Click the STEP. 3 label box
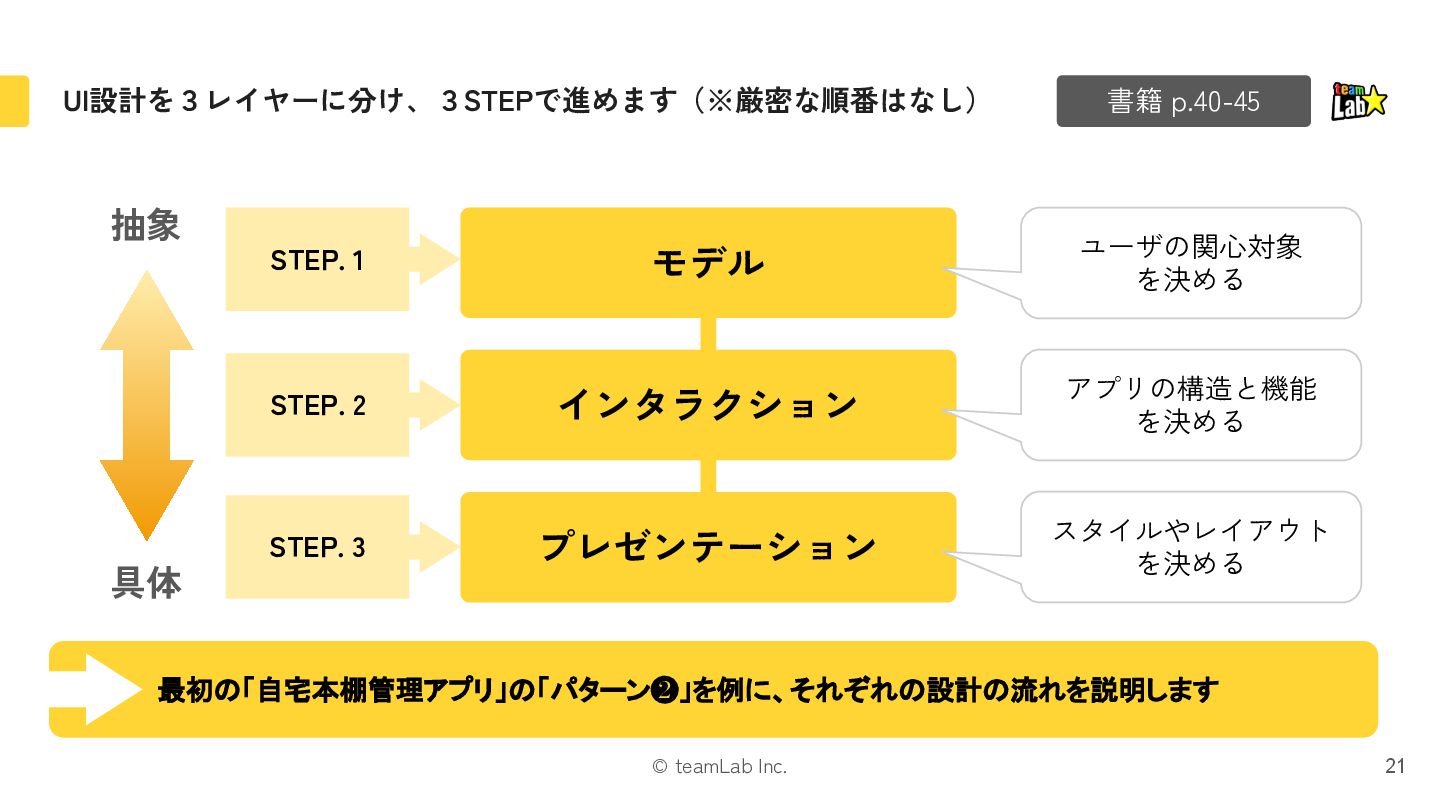The image size is (1440, 810). coord(317,547)
